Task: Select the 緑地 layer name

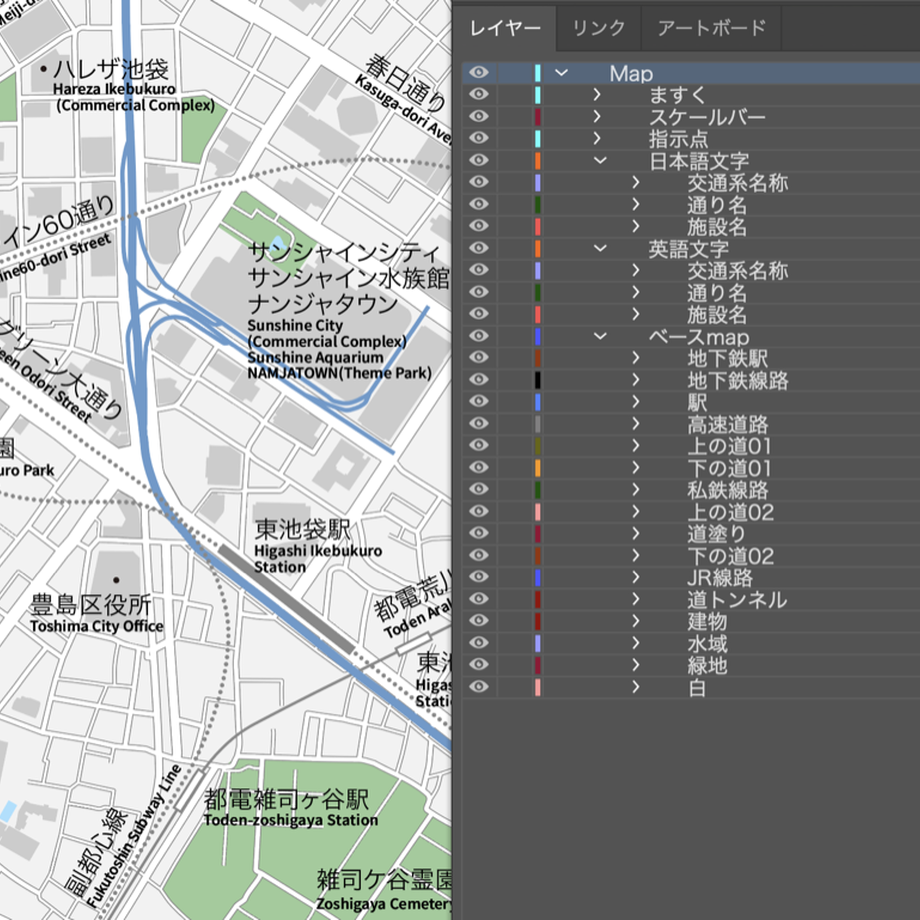Action: pos(707,665)
